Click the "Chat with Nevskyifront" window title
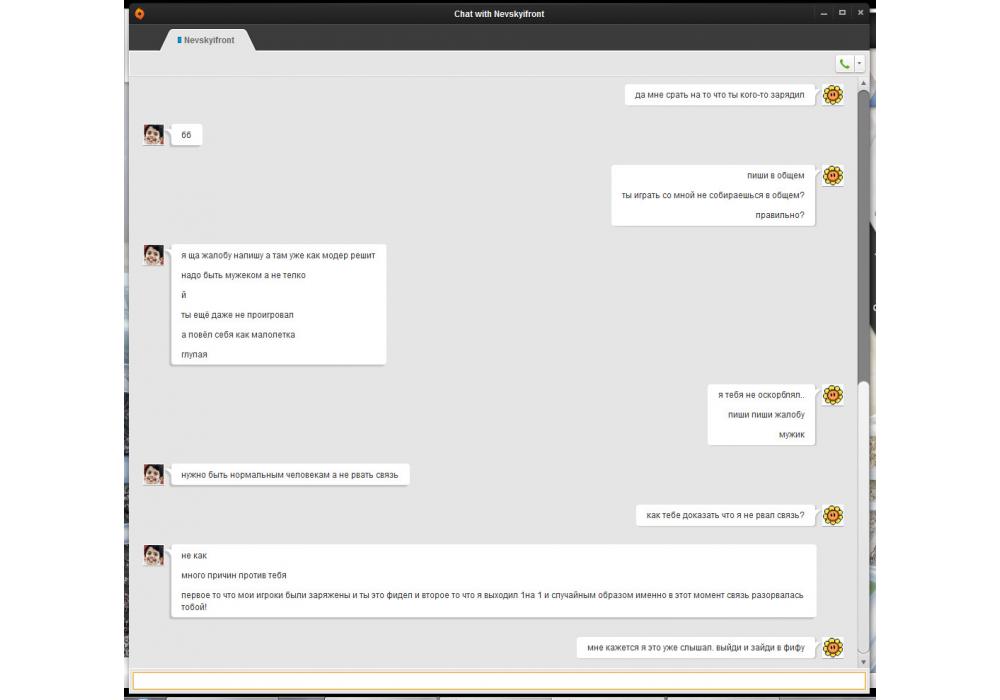Viewport: 1000px width, 700px height. 499,13
